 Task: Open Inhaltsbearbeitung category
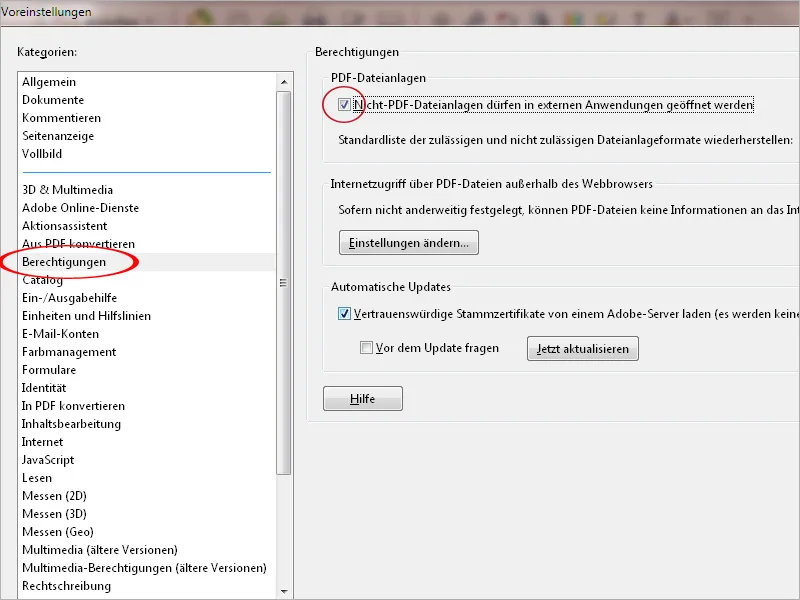coord(71,424)
